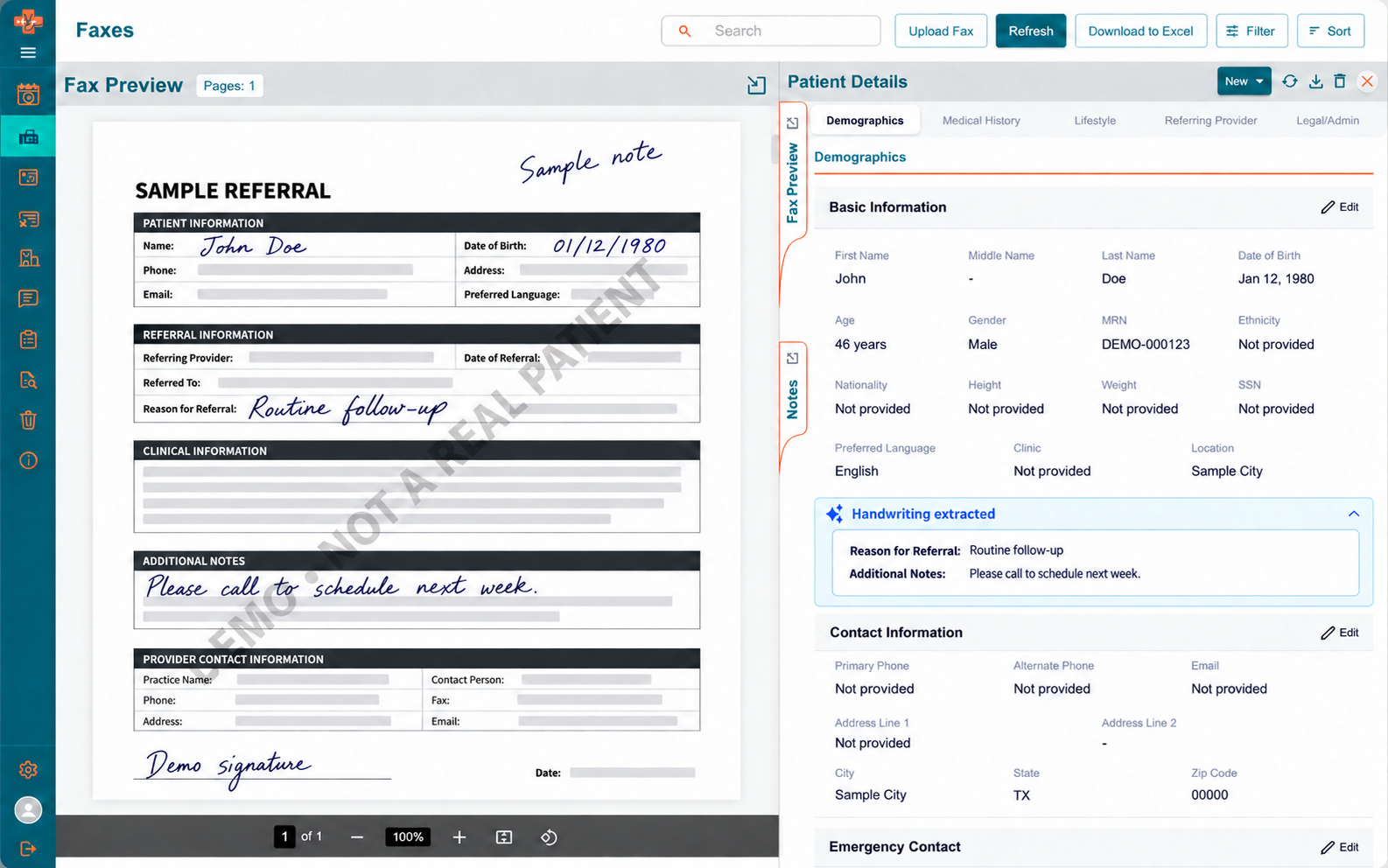Open the Referring Provider tab
This screenshot has height=868, width=1388.
(x=1210, y=121)
